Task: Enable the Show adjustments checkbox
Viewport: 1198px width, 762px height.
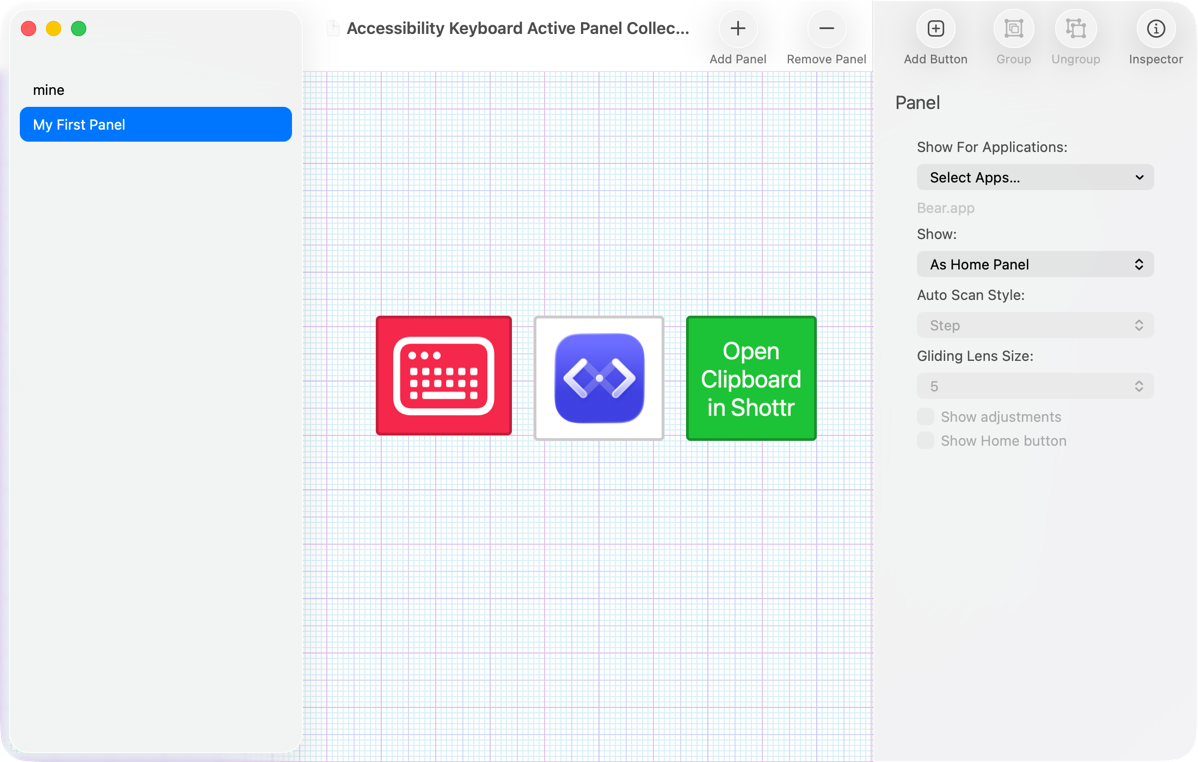Action: (926, 417)
